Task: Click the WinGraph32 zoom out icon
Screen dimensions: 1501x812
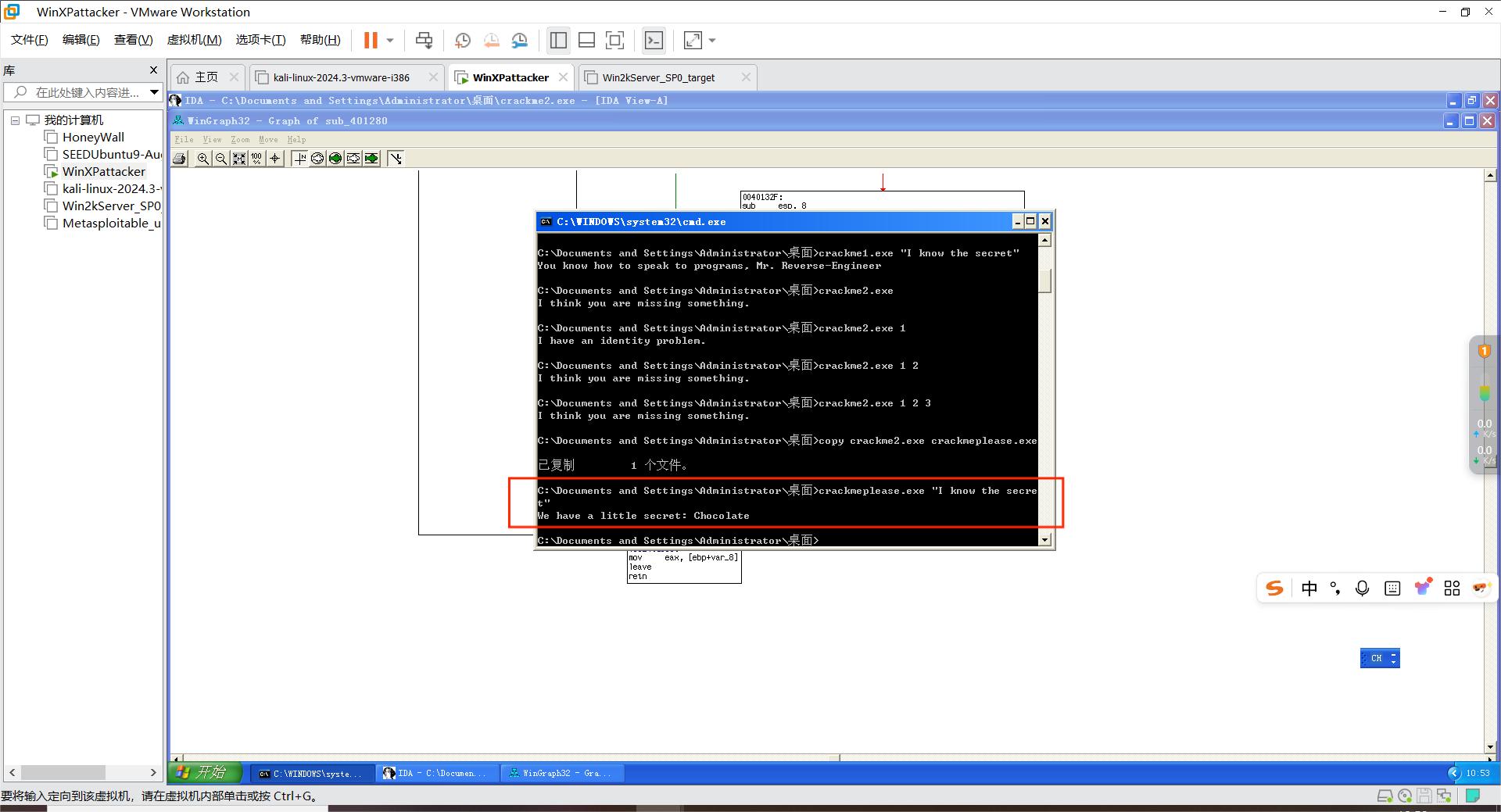Action: pos(221,159)
